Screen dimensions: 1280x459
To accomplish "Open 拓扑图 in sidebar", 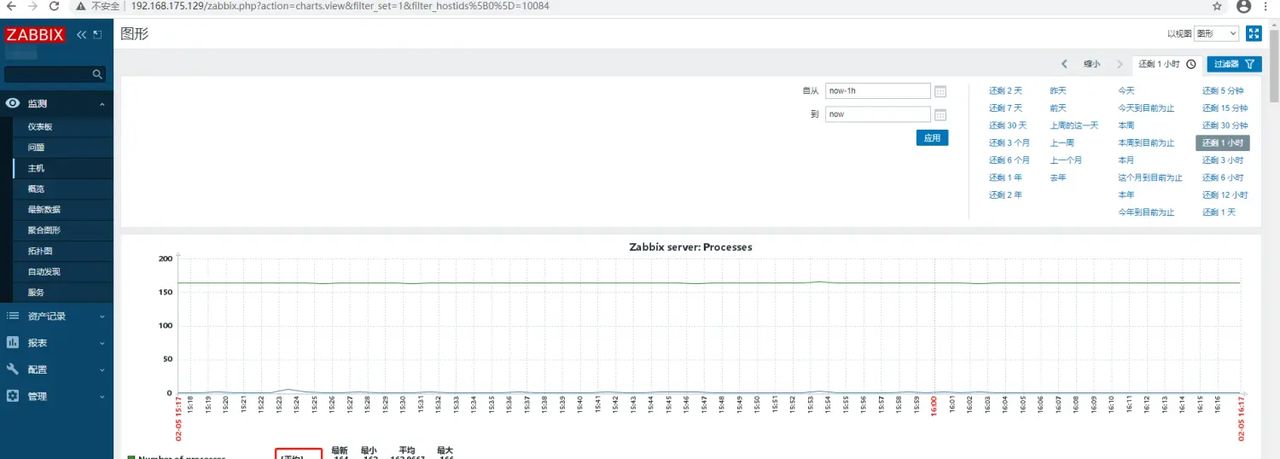I will pyautogui.click(x=40, y=251).
